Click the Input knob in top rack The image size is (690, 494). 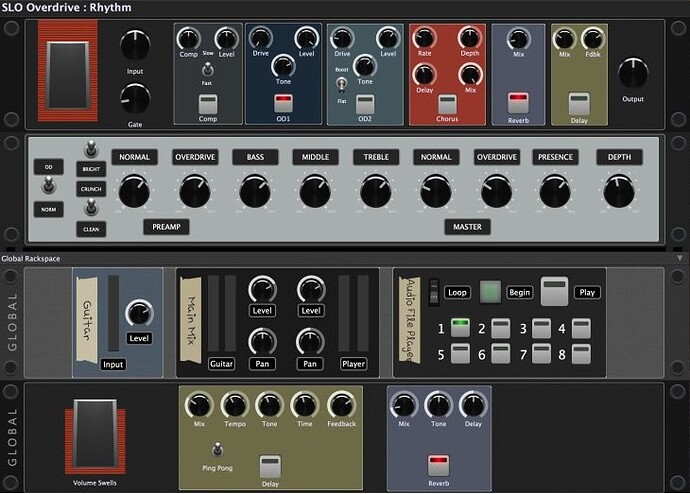click(x=135, y=45)
